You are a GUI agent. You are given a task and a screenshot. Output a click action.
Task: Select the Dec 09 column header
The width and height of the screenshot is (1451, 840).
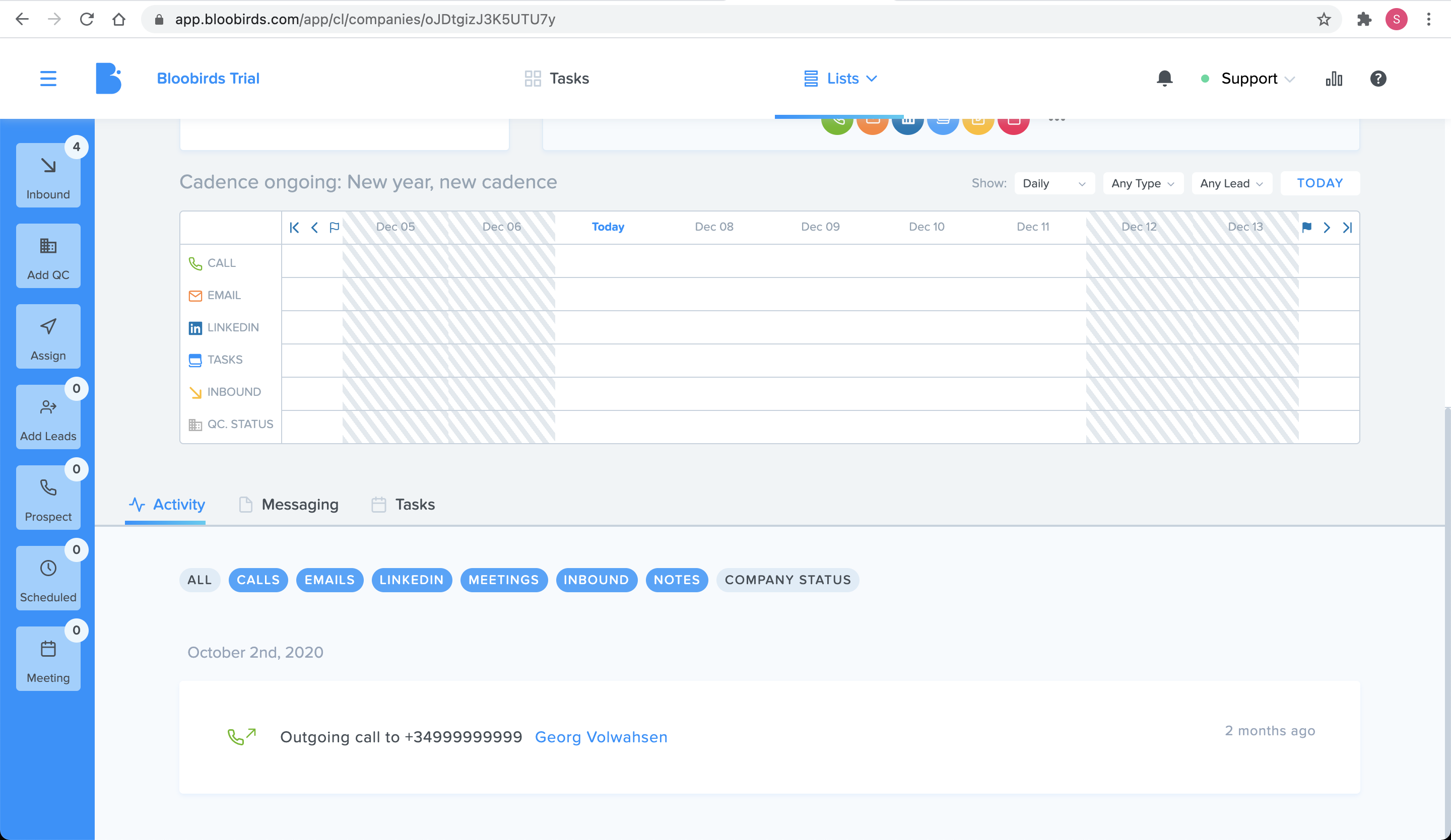coord(820,227)
